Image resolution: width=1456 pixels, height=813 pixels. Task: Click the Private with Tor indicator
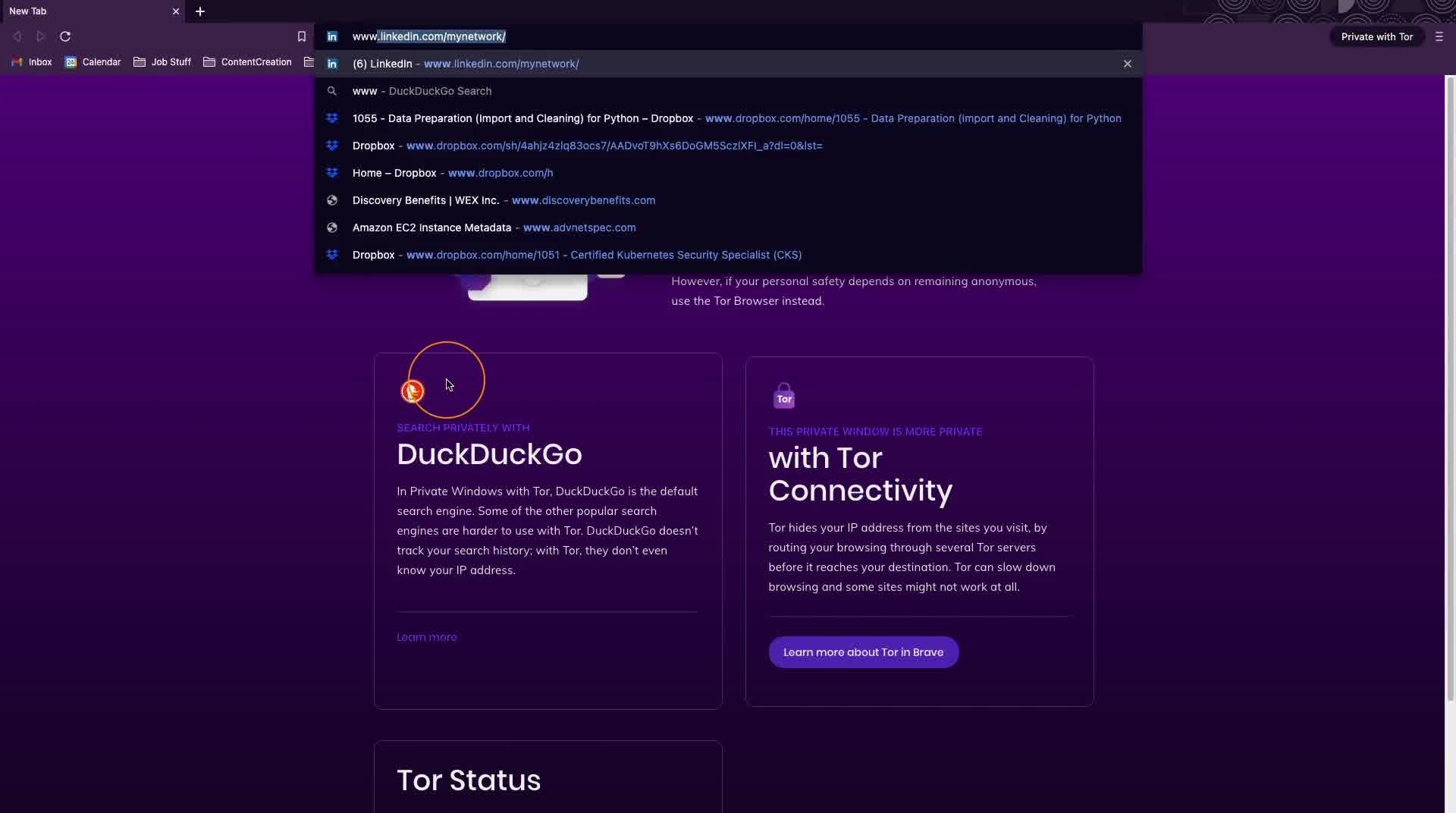[1377, 36]
